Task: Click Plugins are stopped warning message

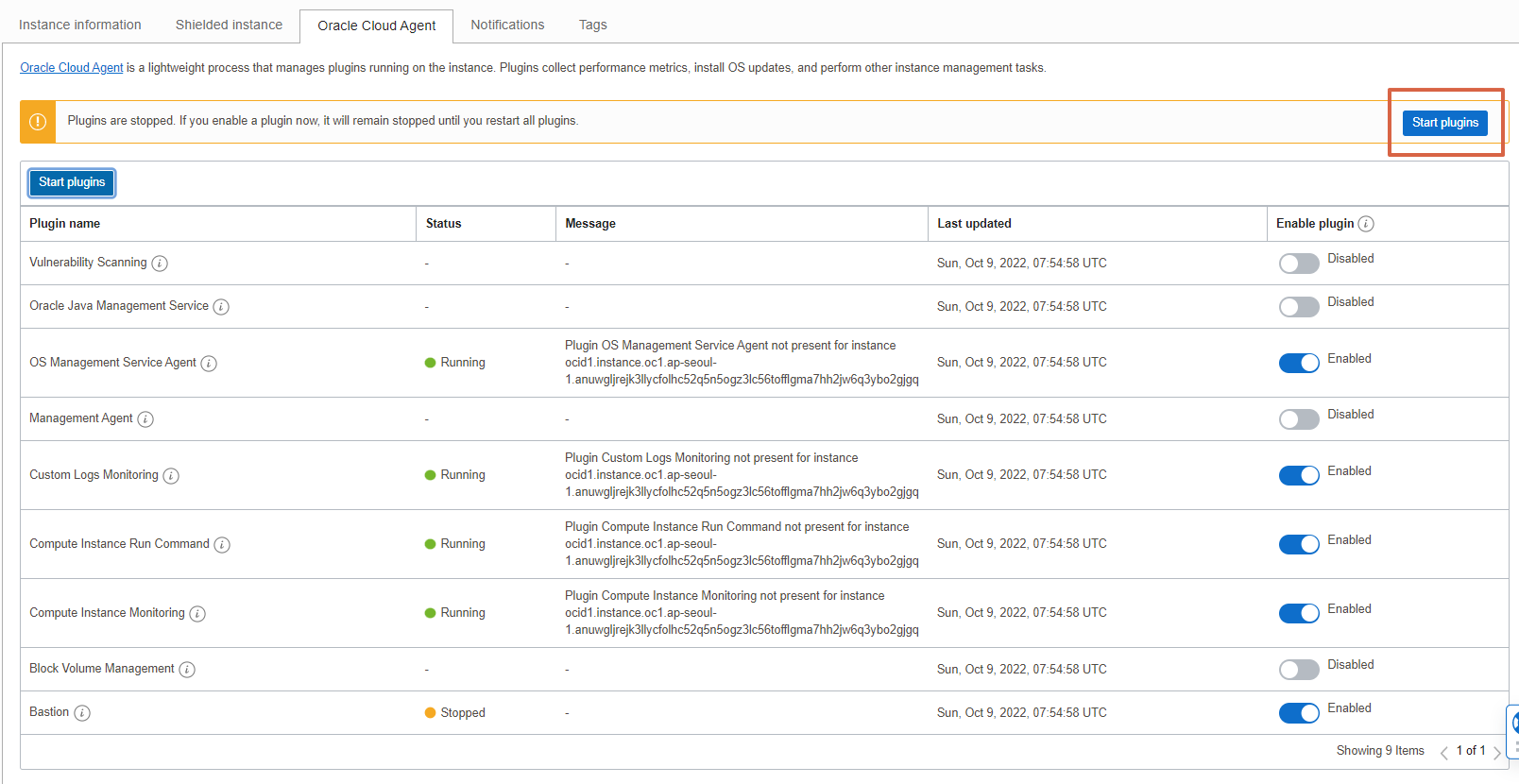Action: pyautogui.click(x=323, y=121)
